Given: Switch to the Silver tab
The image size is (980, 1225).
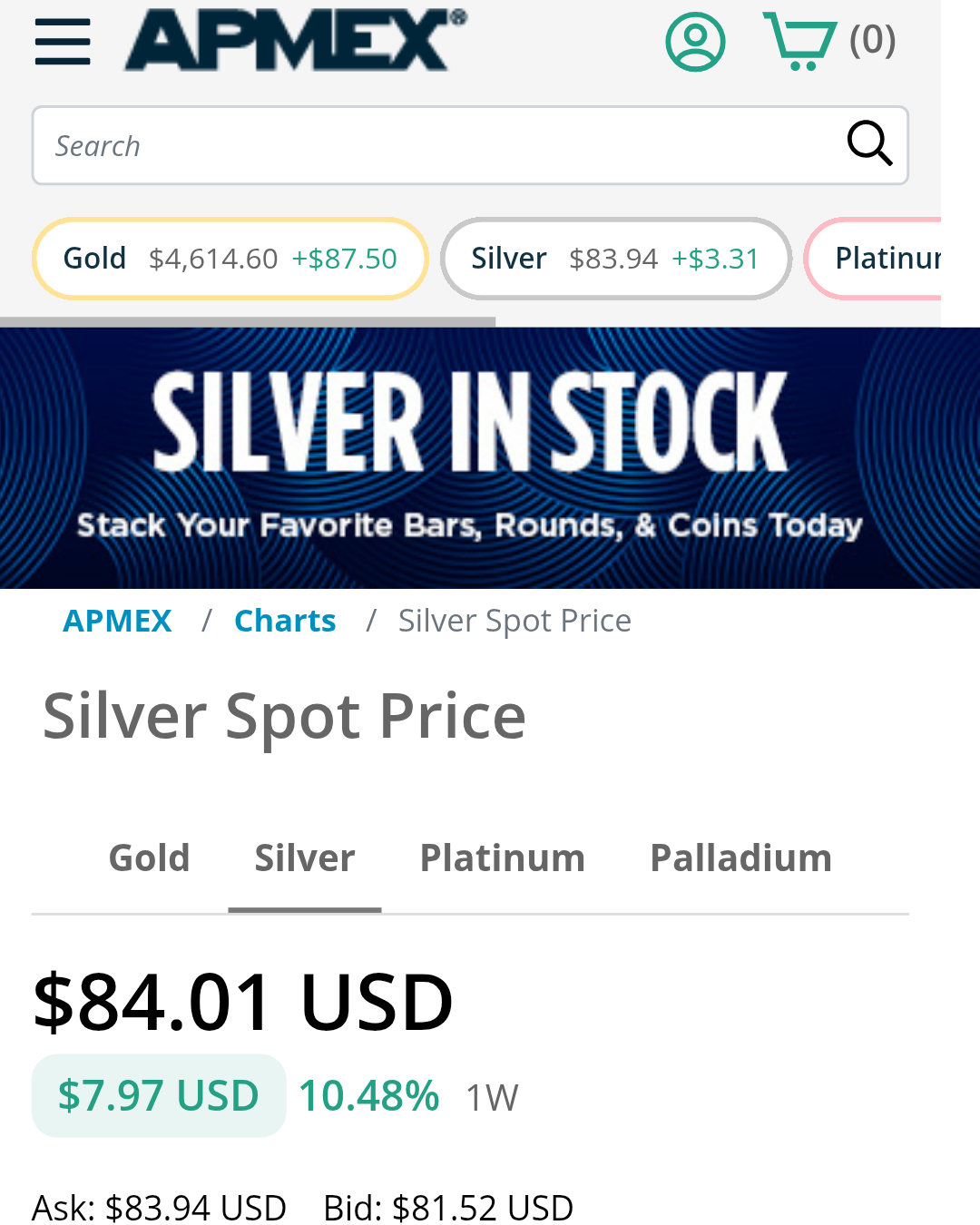Looking at the screenshot, I should click(305, 858).
